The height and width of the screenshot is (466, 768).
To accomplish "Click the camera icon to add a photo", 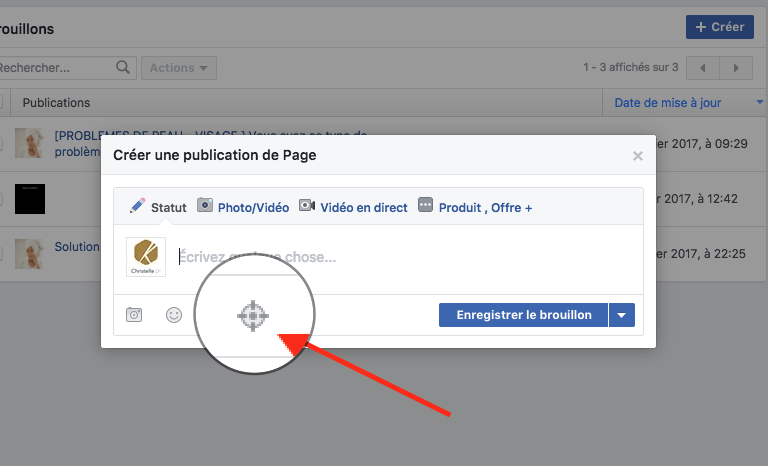I will point(134,315).
